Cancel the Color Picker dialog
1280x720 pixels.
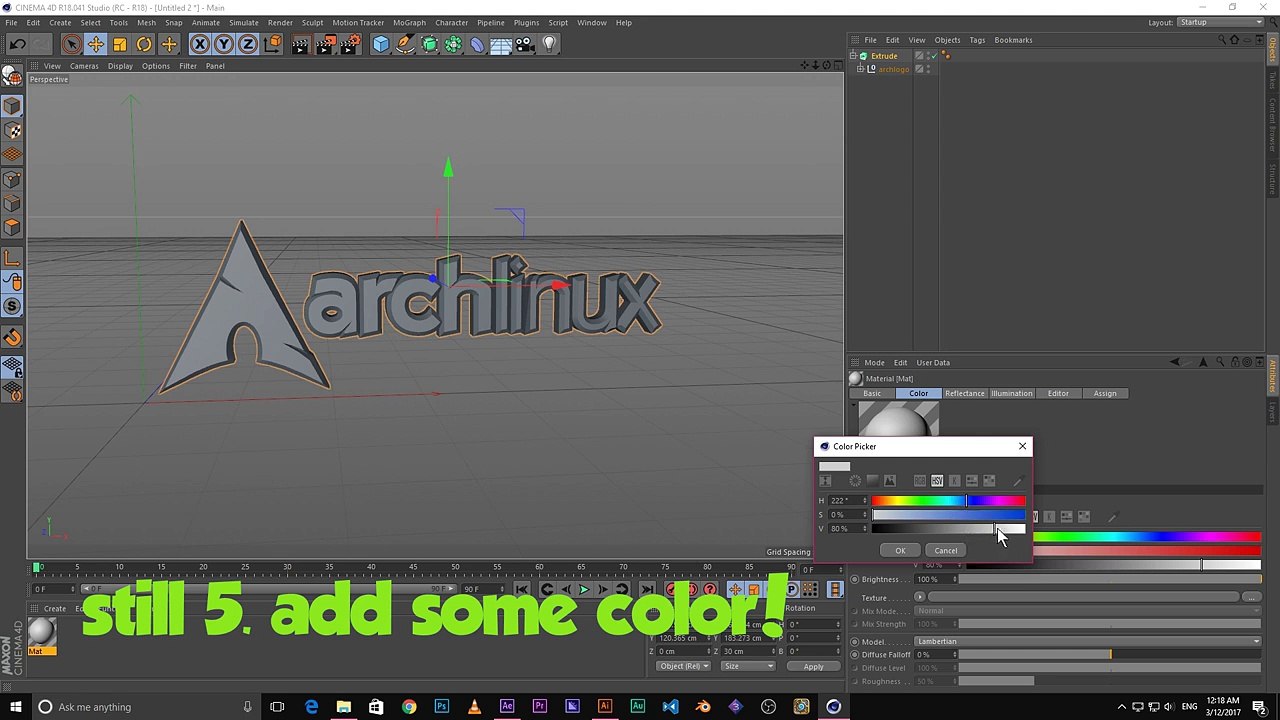946,550
